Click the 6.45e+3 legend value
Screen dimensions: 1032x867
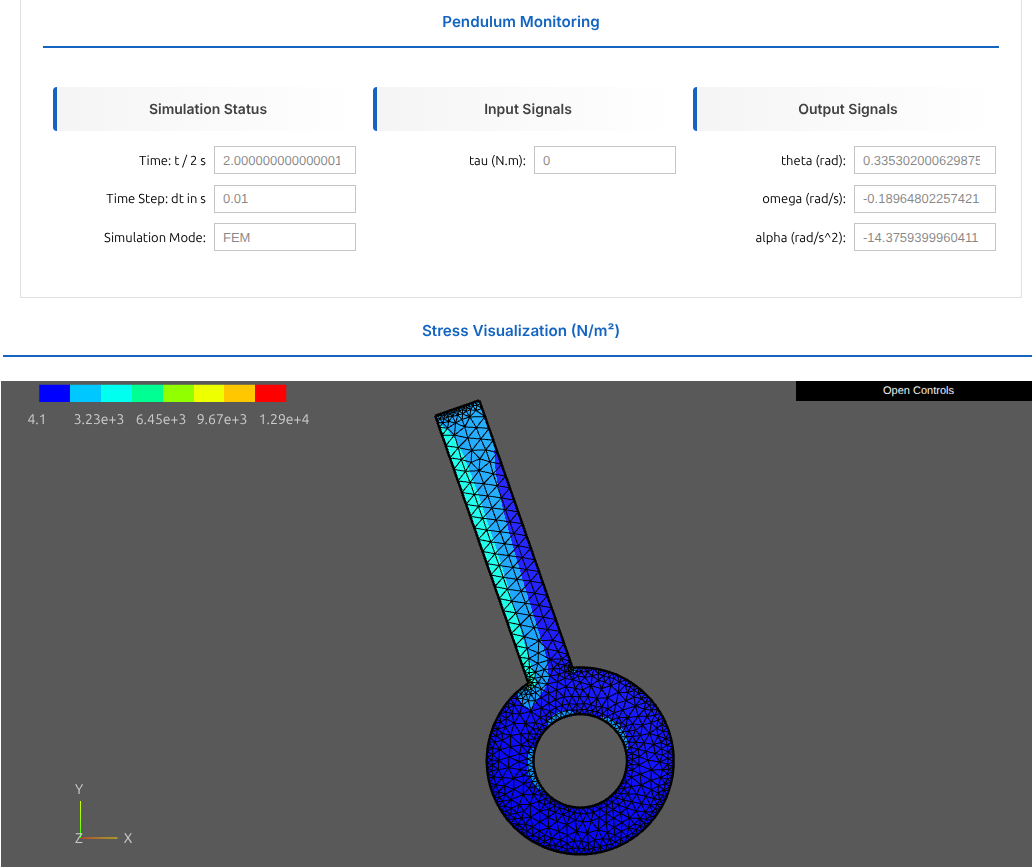(x=161, y=419)
